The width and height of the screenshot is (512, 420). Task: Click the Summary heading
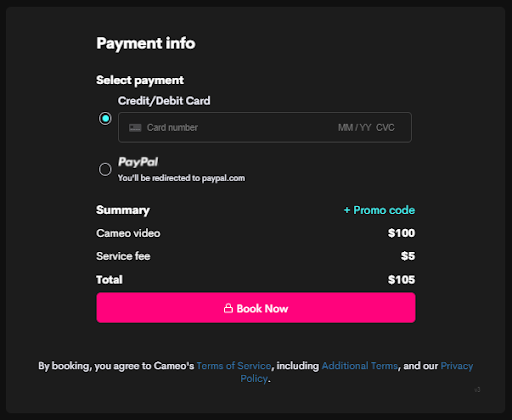pos(123,210)
